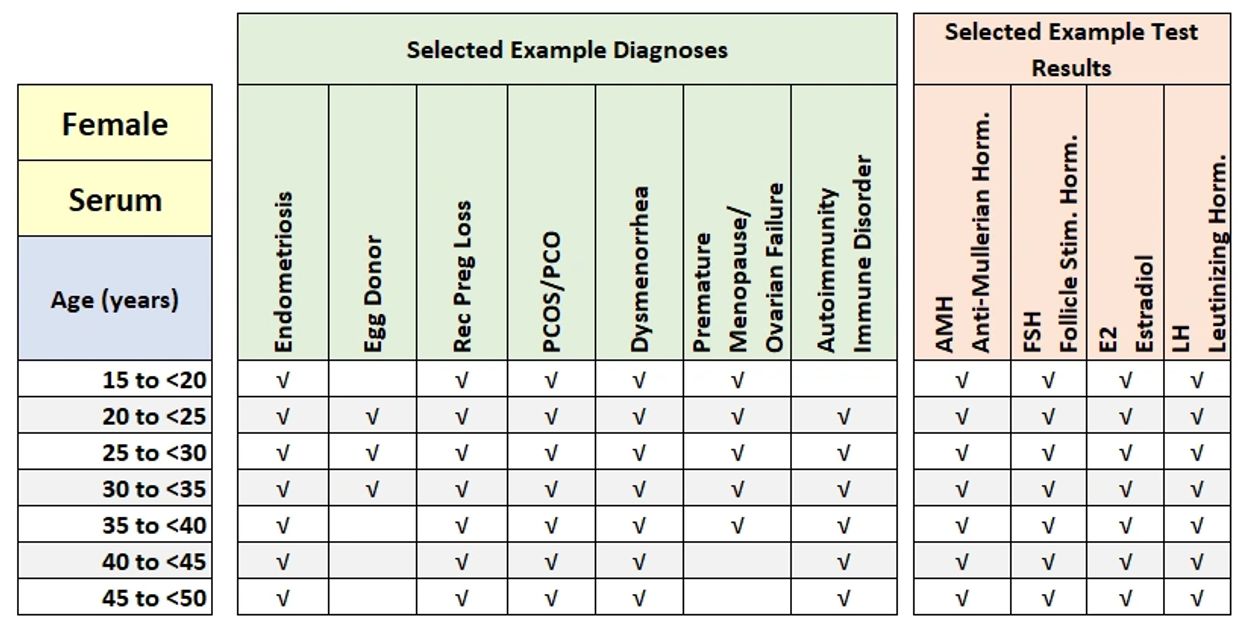
Task: Click the Female label cell
Action: point(115,124)
